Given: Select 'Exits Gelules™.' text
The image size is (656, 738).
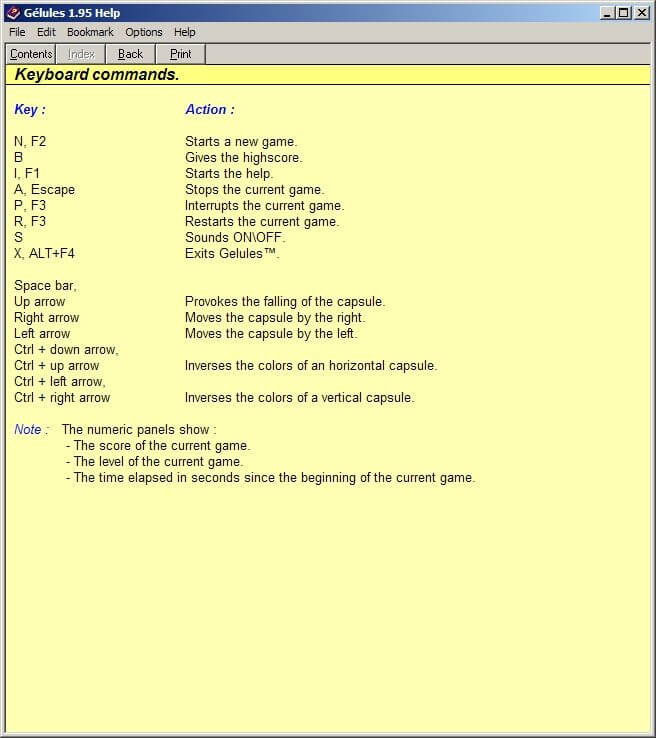Looking at the screenshot, I should tap(232, 253).
